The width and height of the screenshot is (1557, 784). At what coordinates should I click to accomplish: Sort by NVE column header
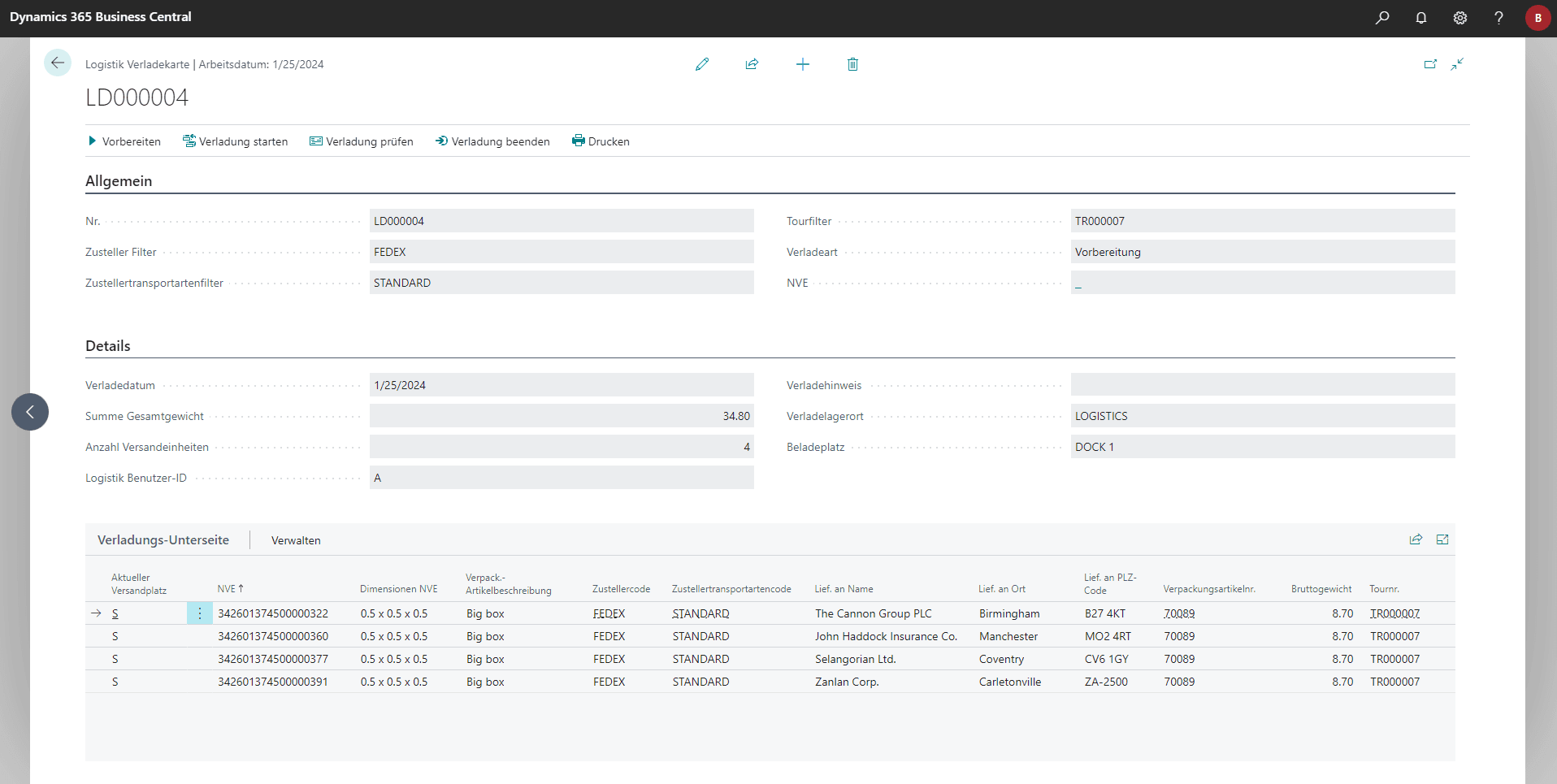click(230, 589)
